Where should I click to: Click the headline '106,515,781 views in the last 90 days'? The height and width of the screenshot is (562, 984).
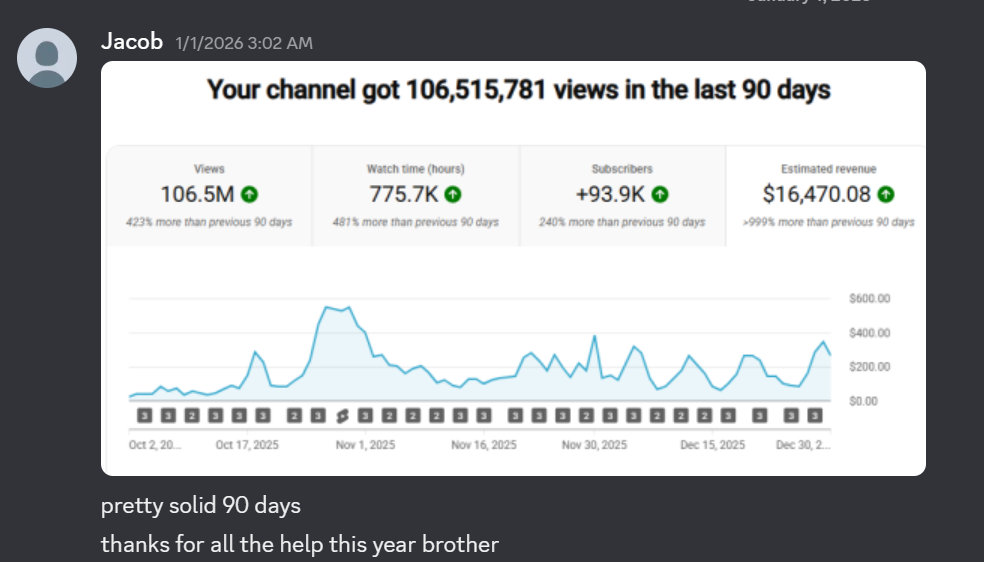(618, 90)
